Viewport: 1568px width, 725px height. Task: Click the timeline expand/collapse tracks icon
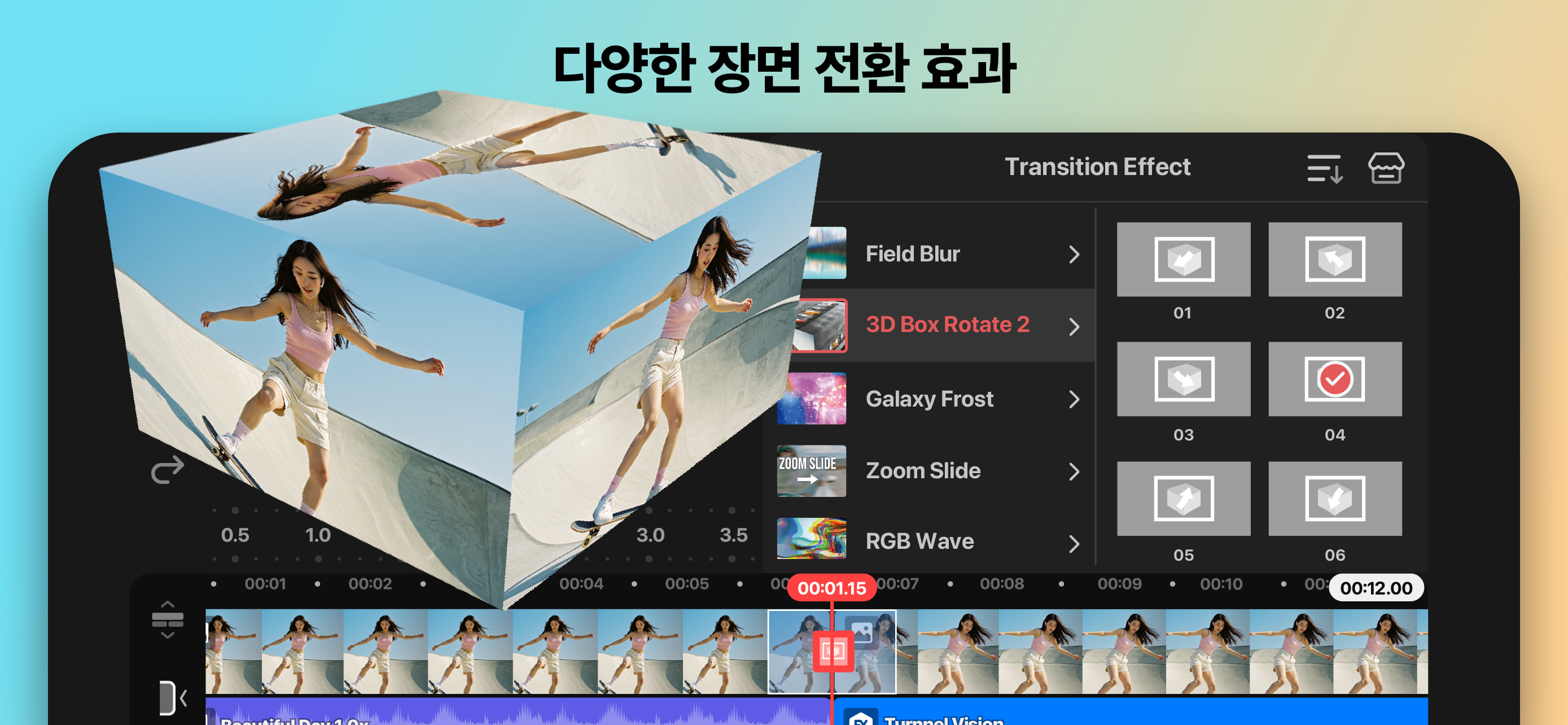(x=168, y=619)
